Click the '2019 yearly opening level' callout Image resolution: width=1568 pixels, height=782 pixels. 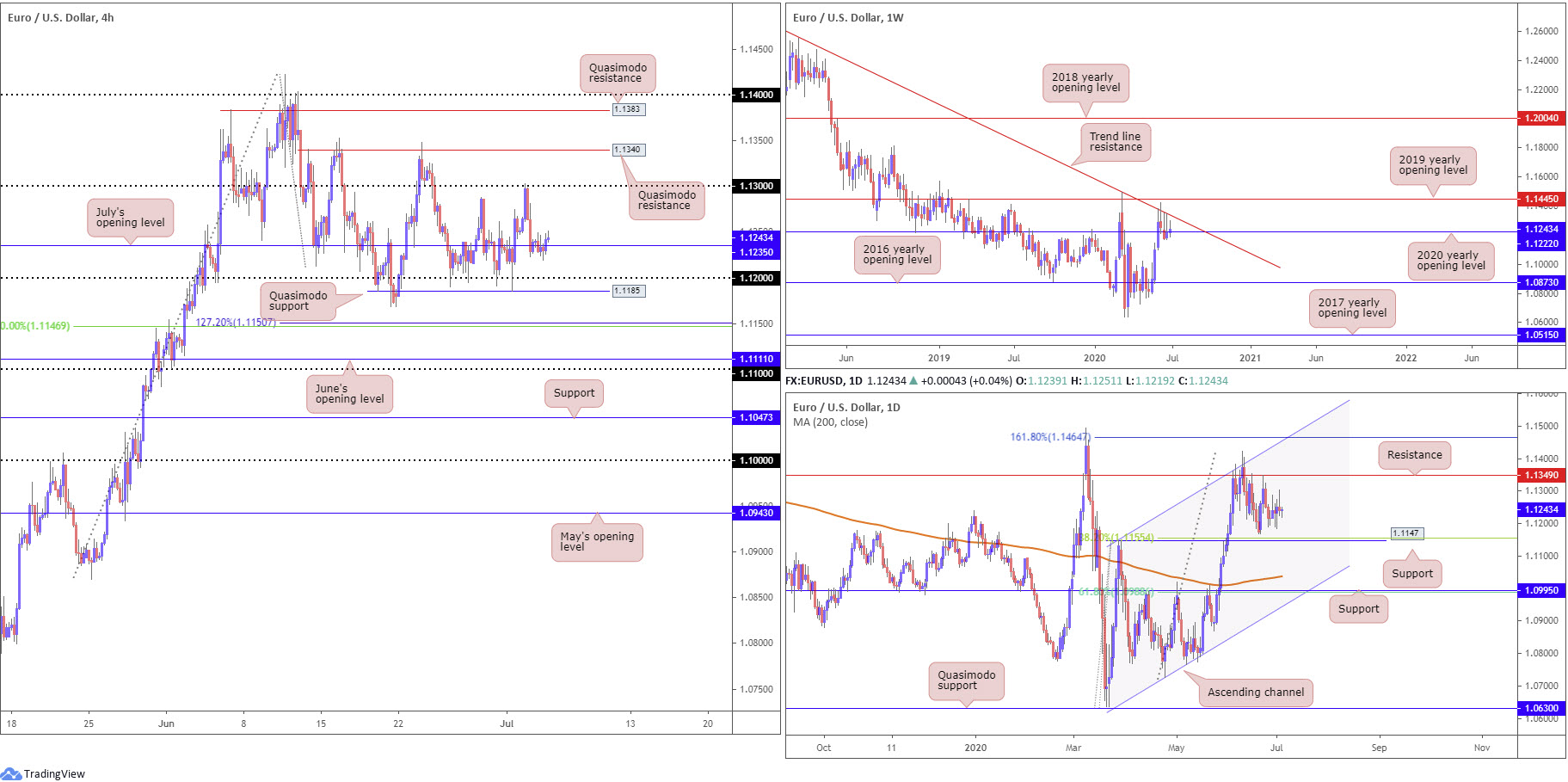click(1433, 165)
